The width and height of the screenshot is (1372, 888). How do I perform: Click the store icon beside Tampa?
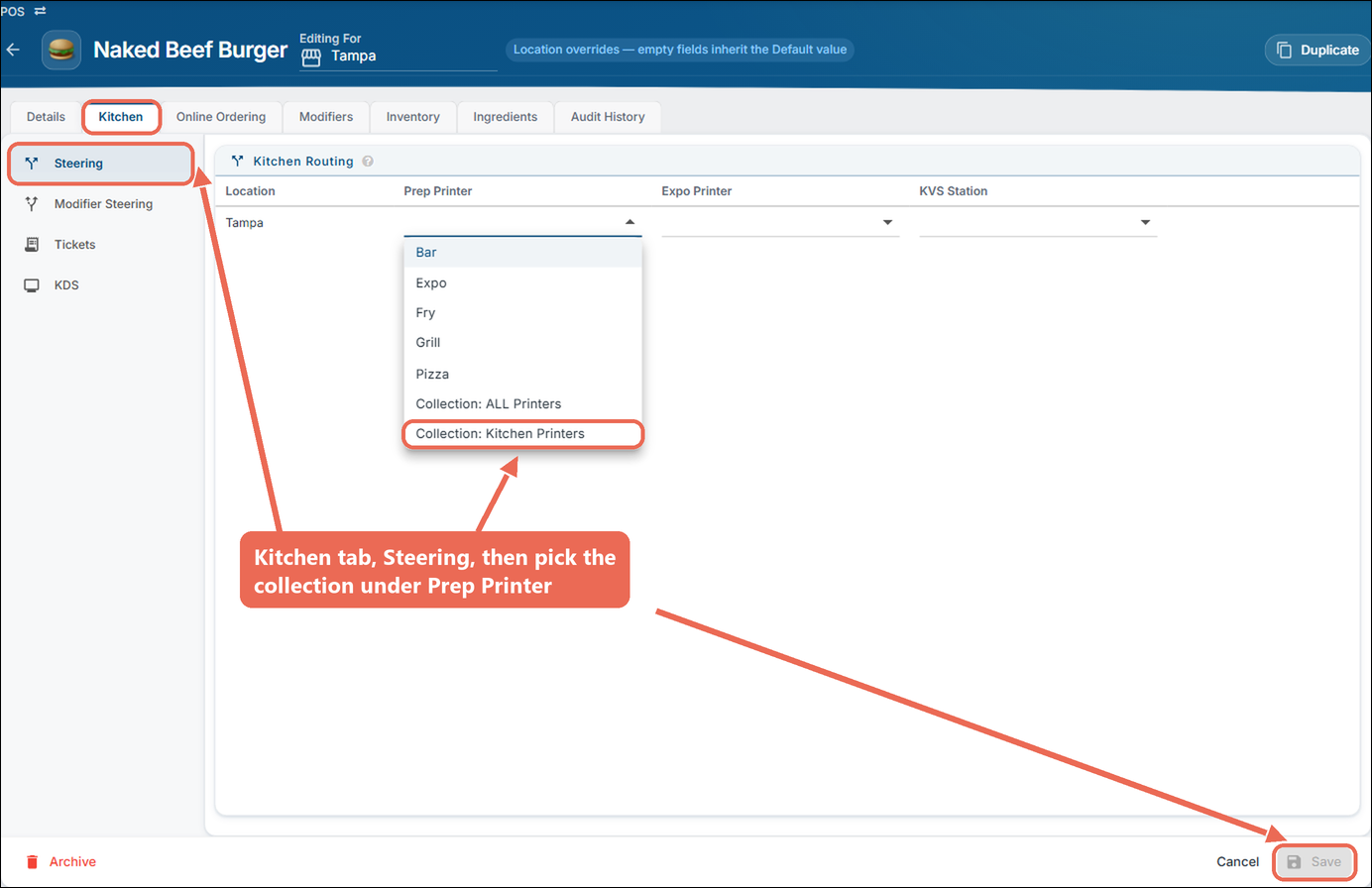coord(311,57)
